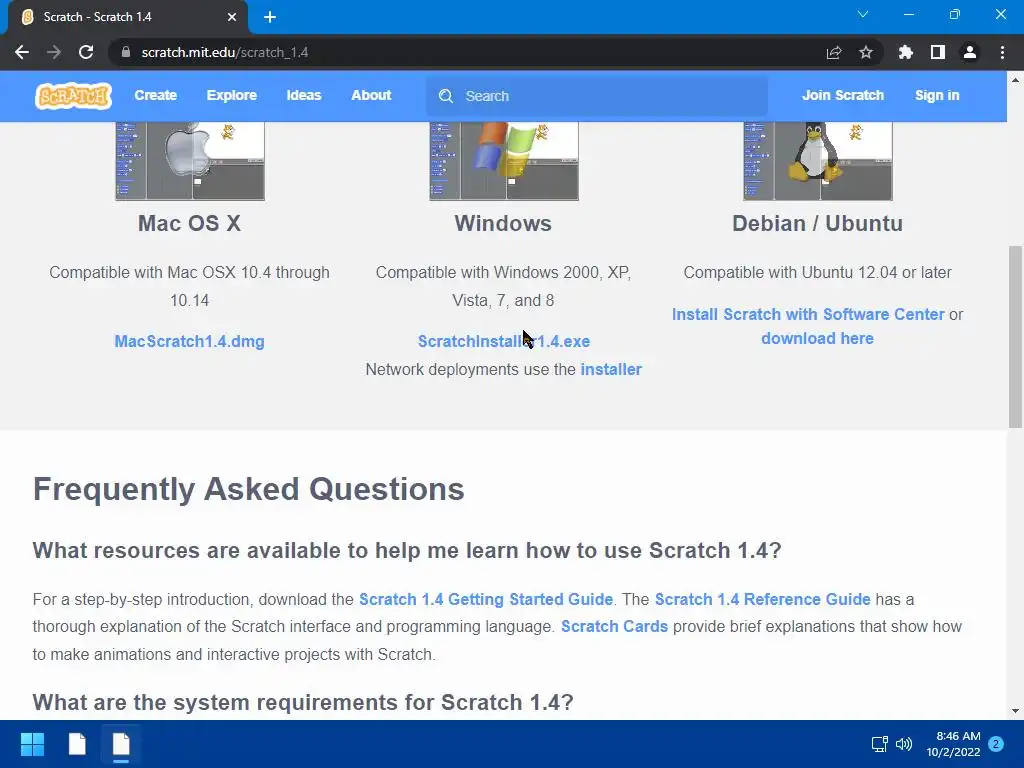Click volume speaker icon in tray
This screenshot has height=768, width=1024.
(904, 744)
